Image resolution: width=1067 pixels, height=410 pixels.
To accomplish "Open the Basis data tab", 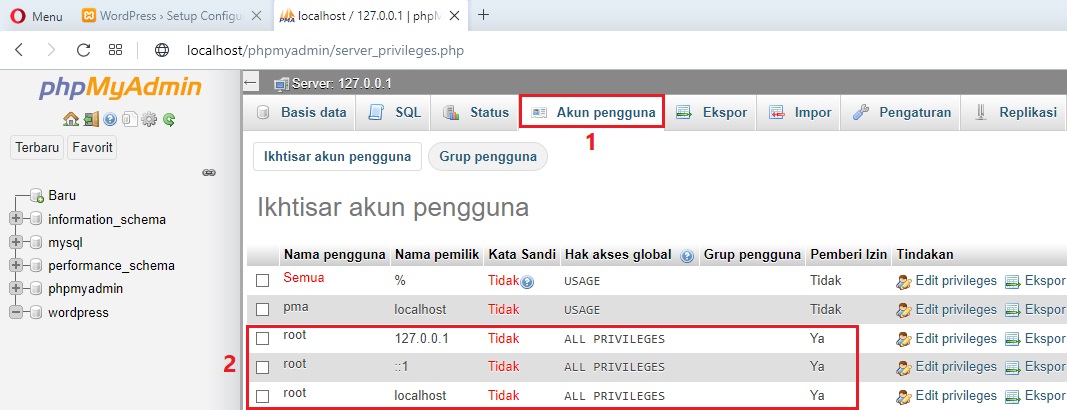I will pos(300,113).
